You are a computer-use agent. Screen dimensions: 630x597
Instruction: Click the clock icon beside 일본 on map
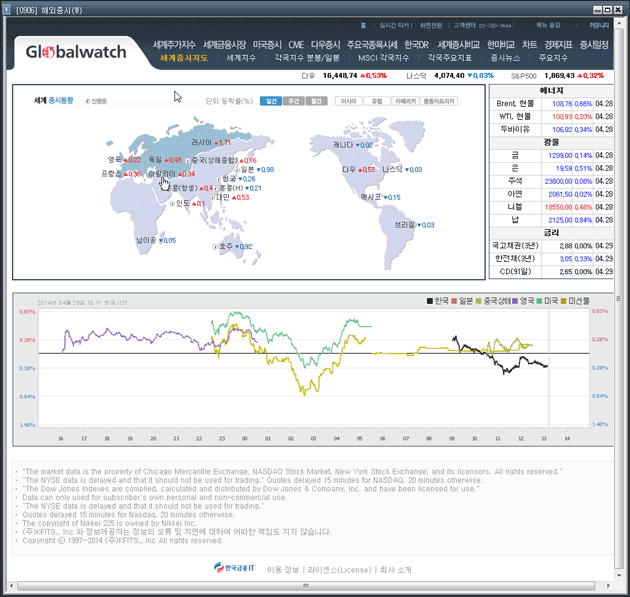[237, 170]
